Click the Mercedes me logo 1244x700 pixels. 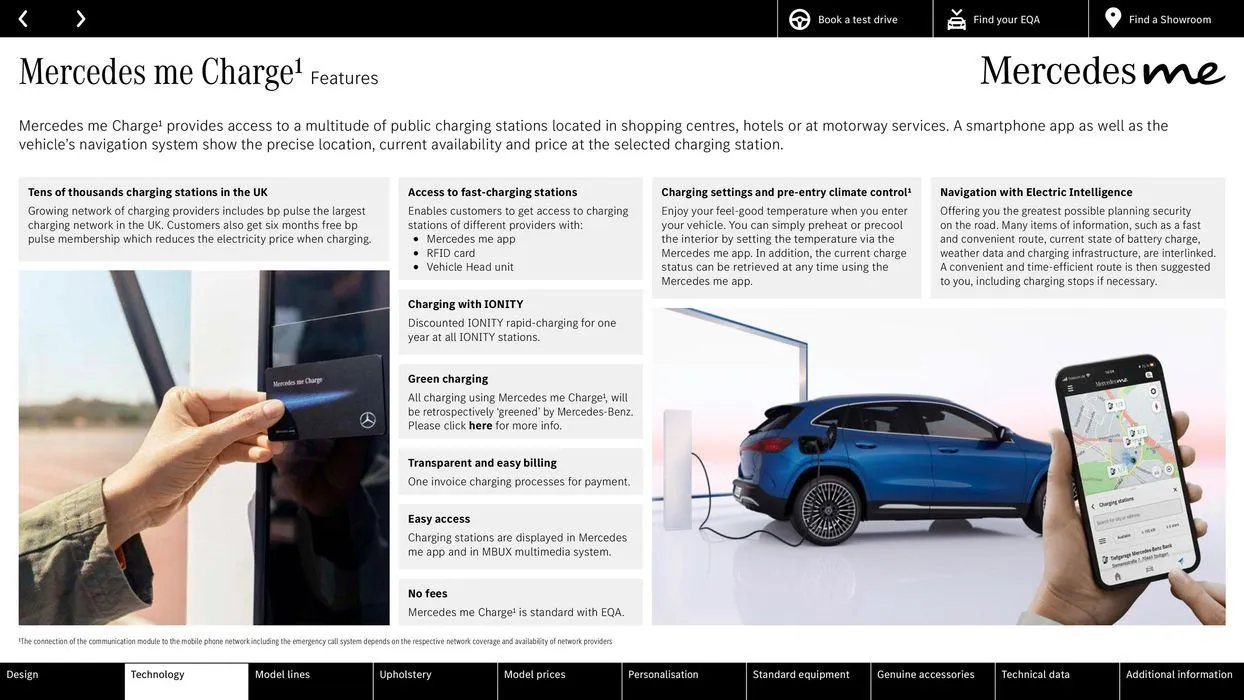click(x=1102, y=71)
